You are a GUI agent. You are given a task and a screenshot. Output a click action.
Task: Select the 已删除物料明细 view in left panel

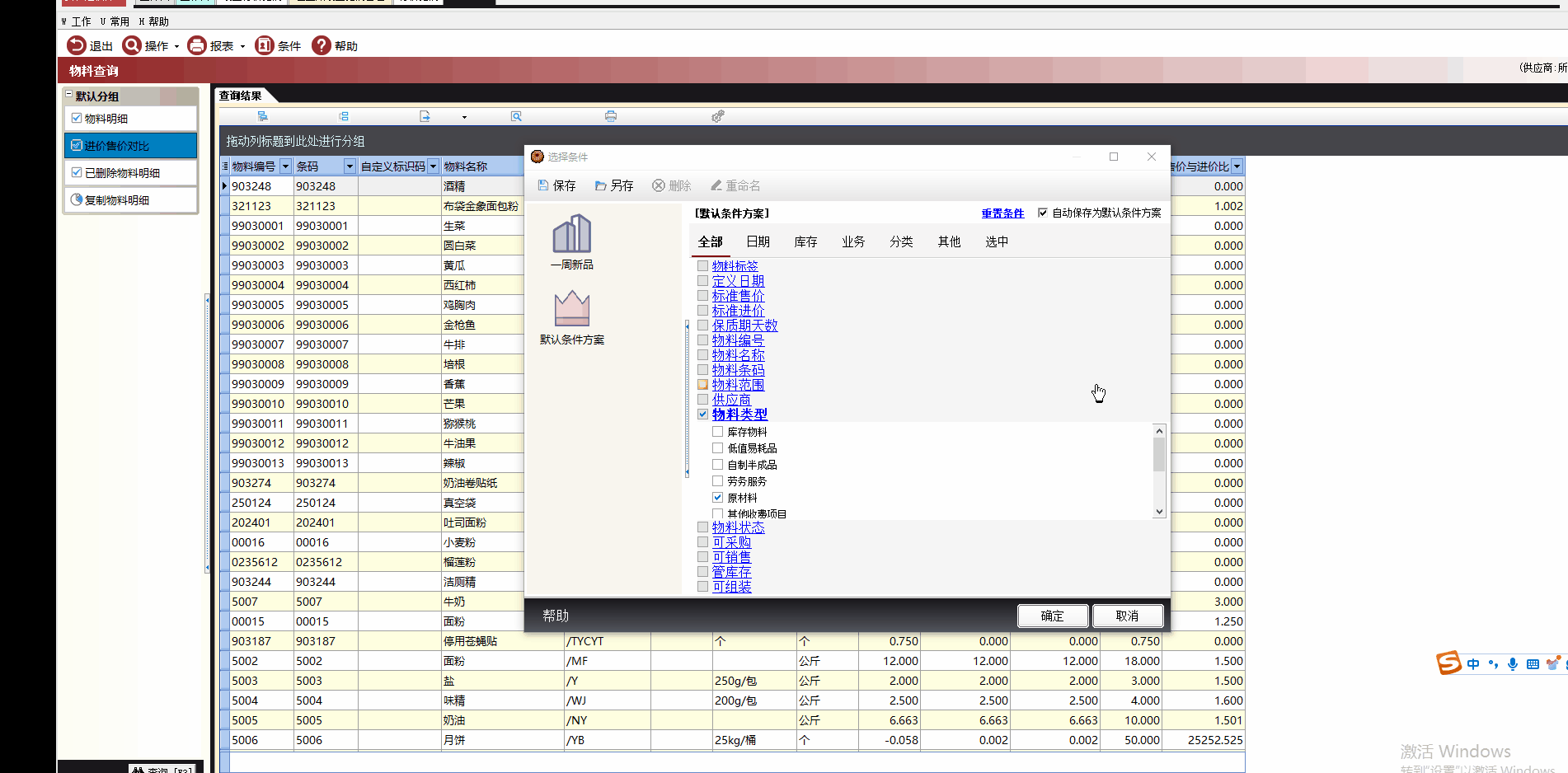click(x=130, y=172)
